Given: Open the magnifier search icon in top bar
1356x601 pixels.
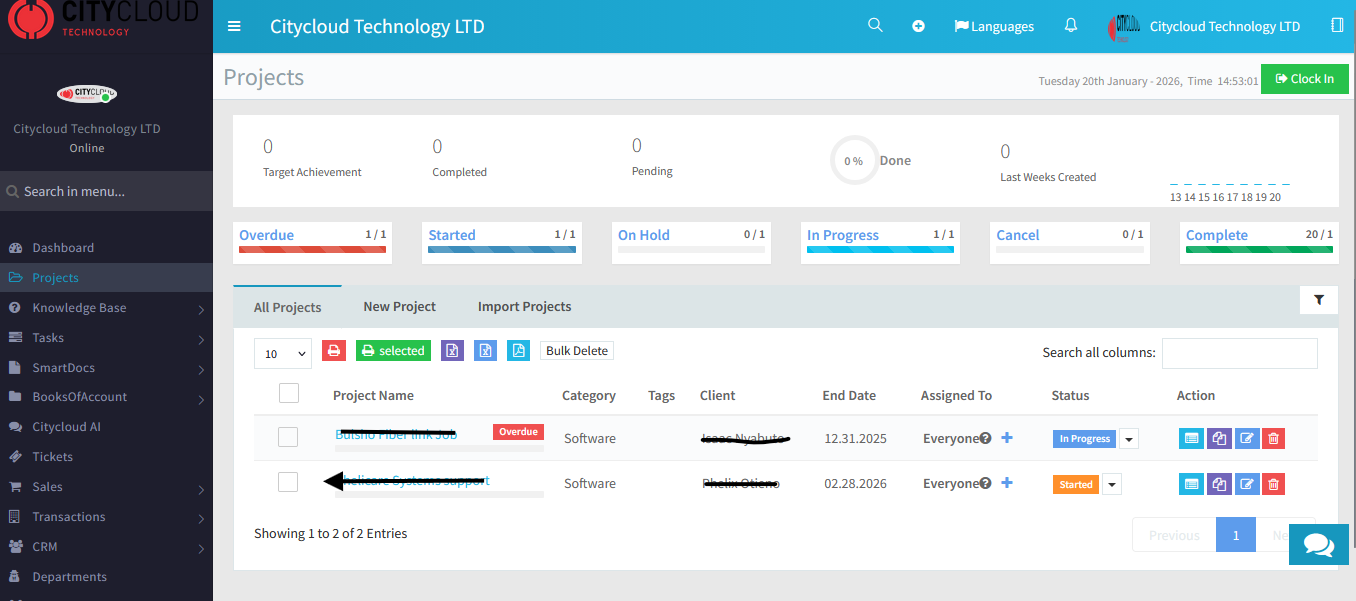Looking at the screenshot, I should pos(875,26).
